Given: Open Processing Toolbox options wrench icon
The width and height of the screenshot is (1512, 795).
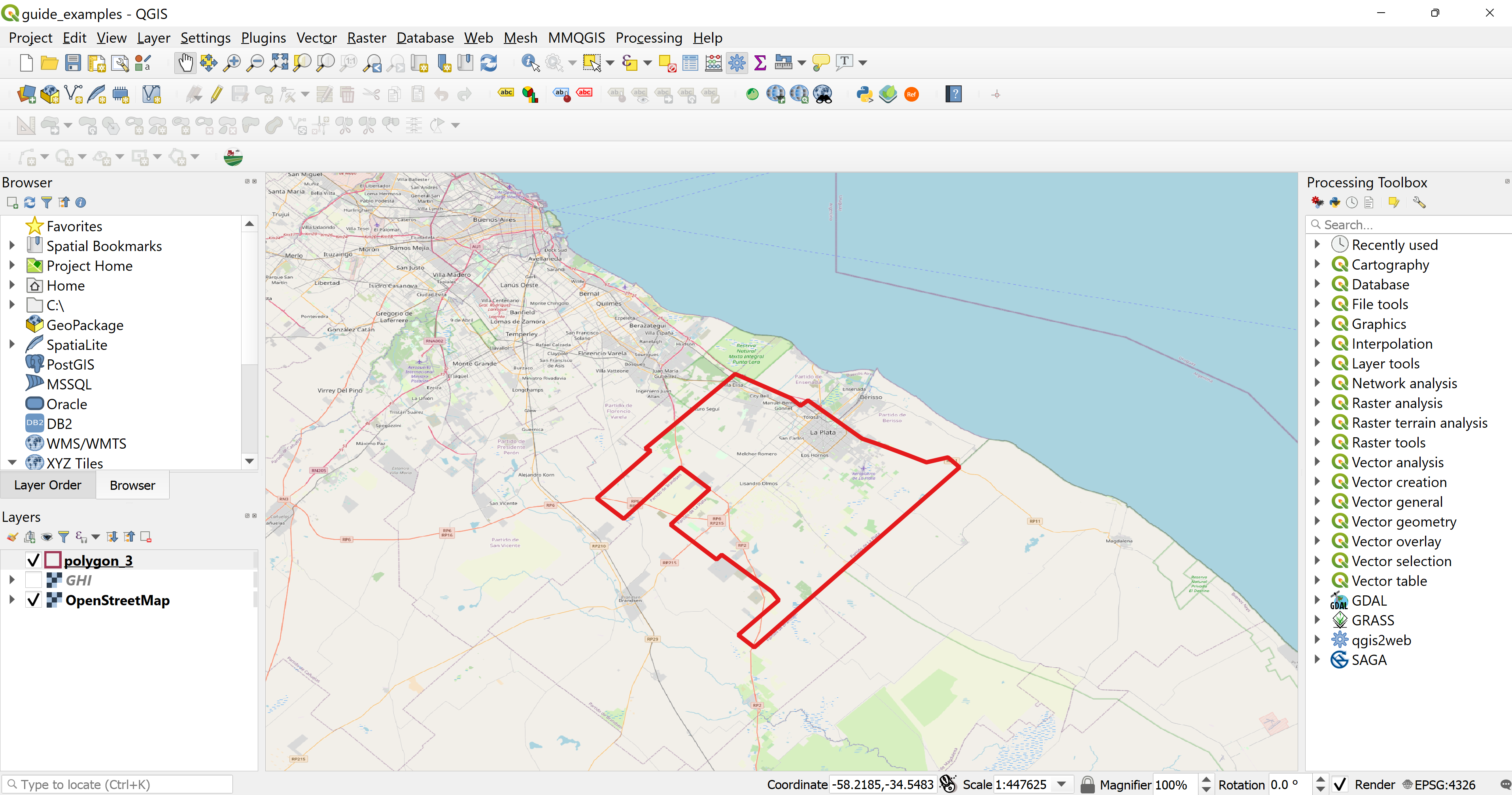Looking at the screenshot, I should pyautogui.click(x=1419, y=202).
